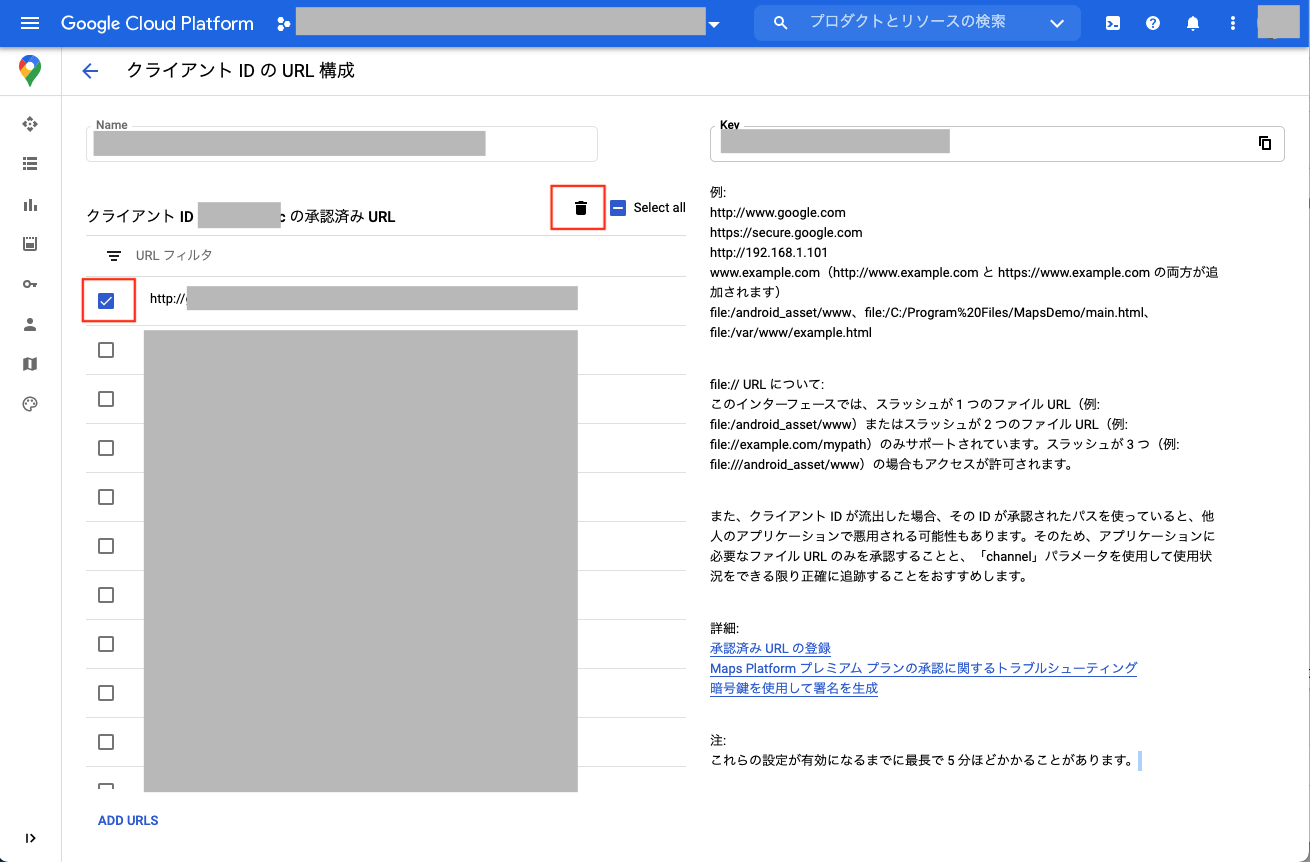Click the URL filter icon
1310x862 pixels.
pos(114,256)
